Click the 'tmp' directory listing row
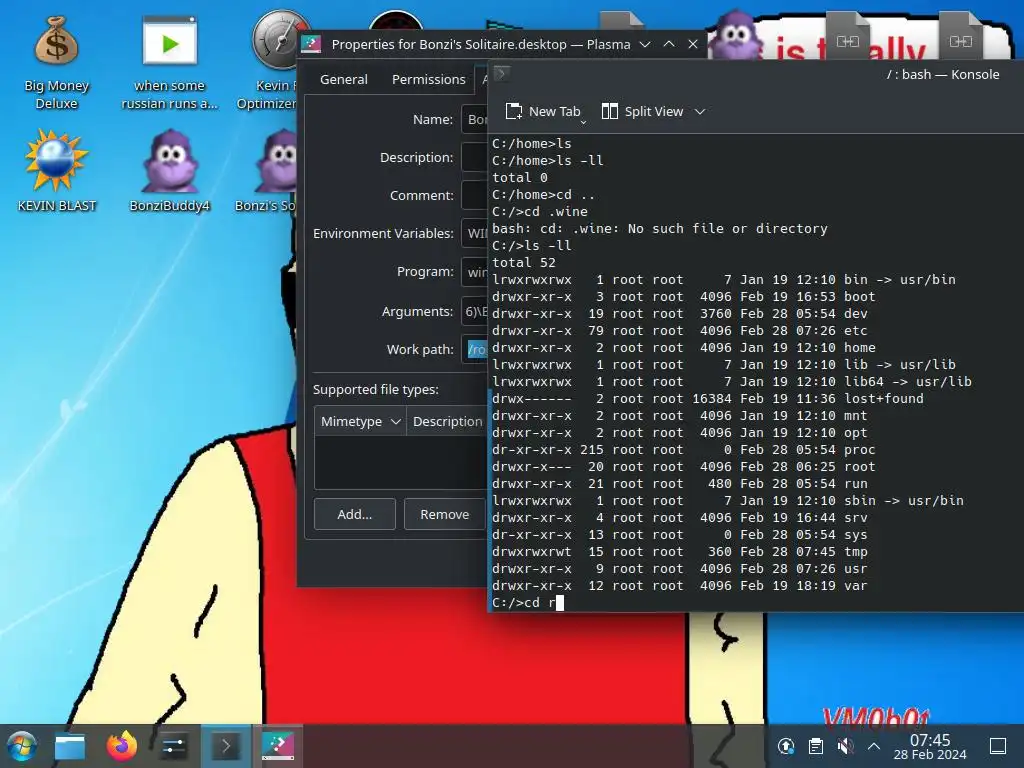Image resolution: width=1024 pixels, height=768 pixels. click(679, 551)
